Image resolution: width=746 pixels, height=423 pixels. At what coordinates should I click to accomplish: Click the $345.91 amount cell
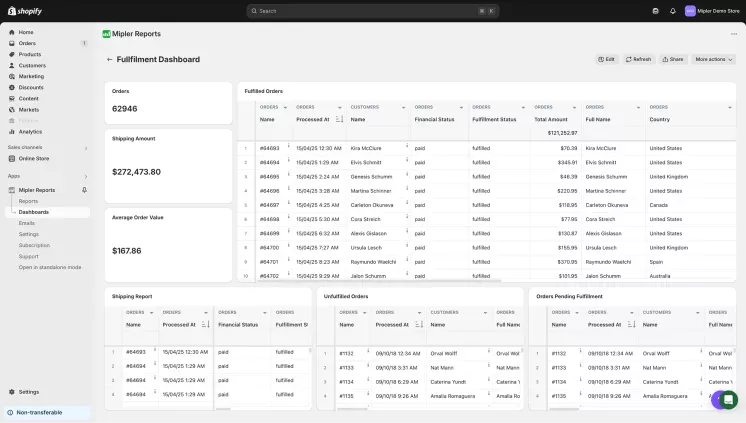567,163
